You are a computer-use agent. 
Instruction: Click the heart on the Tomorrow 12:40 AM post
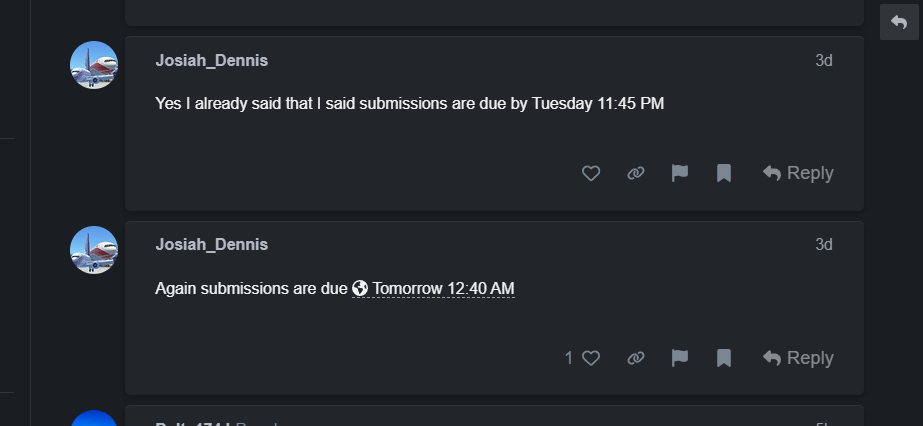[x=591, y=358]
